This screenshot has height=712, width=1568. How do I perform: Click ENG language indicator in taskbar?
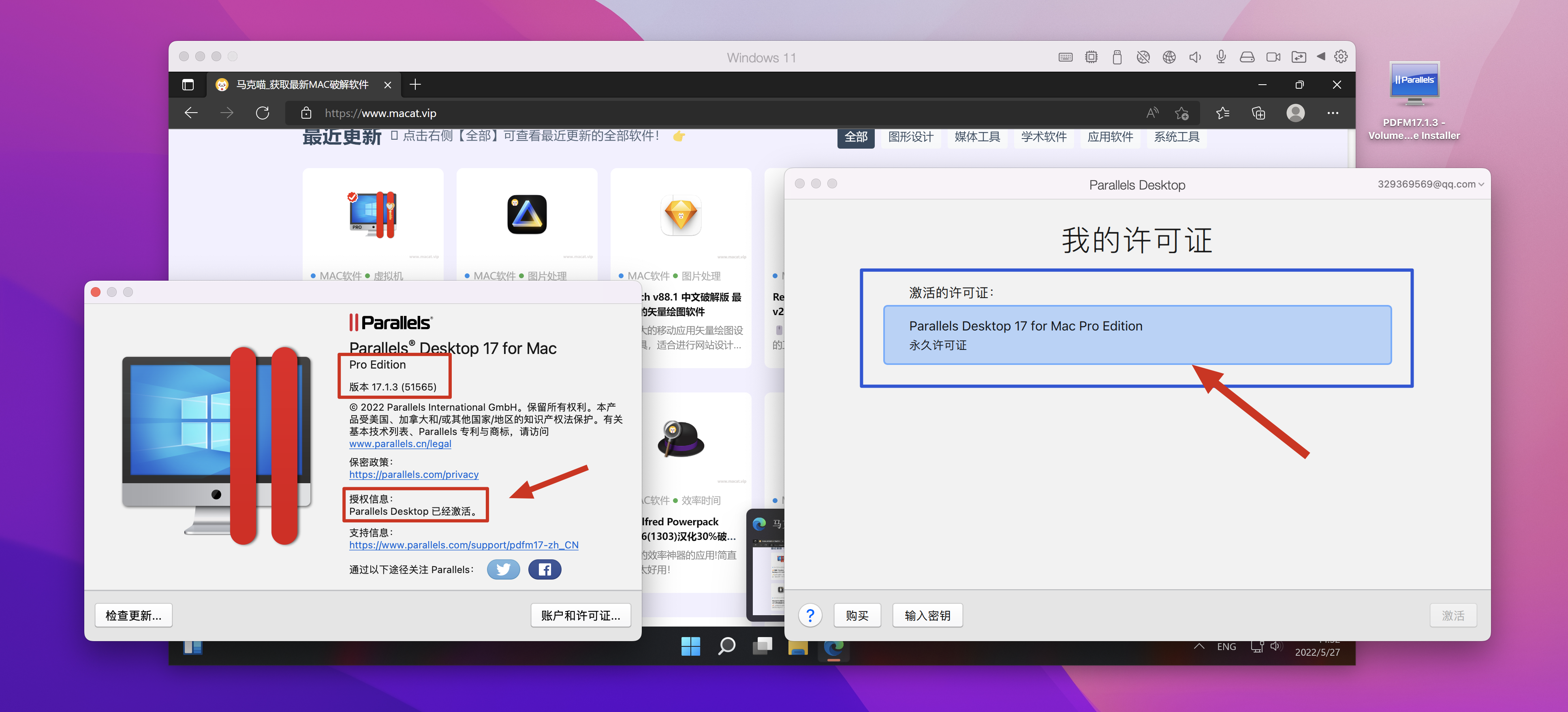click(1226, 646)
